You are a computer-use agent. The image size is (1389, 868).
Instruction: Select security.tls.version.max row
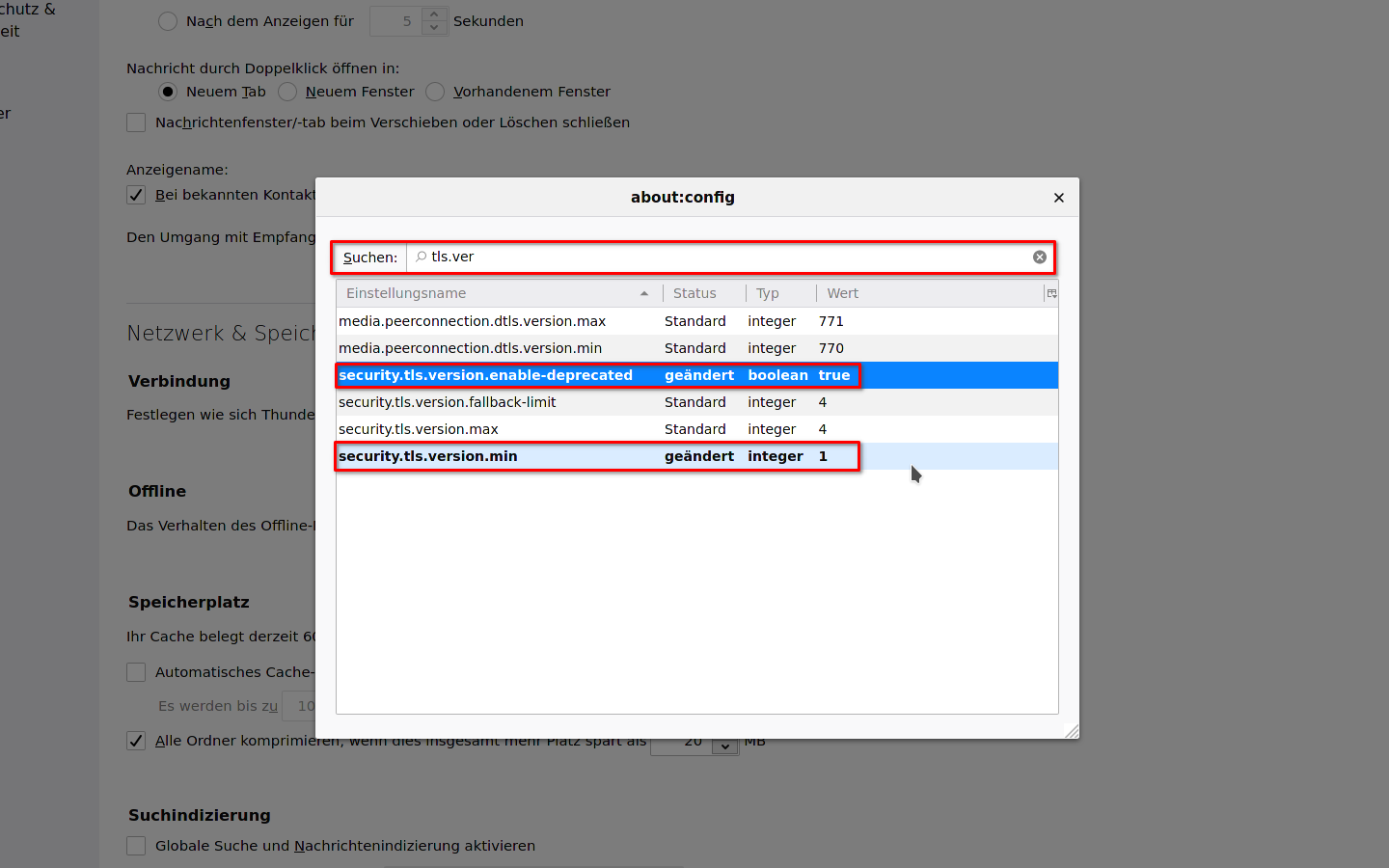click(419, 429)
